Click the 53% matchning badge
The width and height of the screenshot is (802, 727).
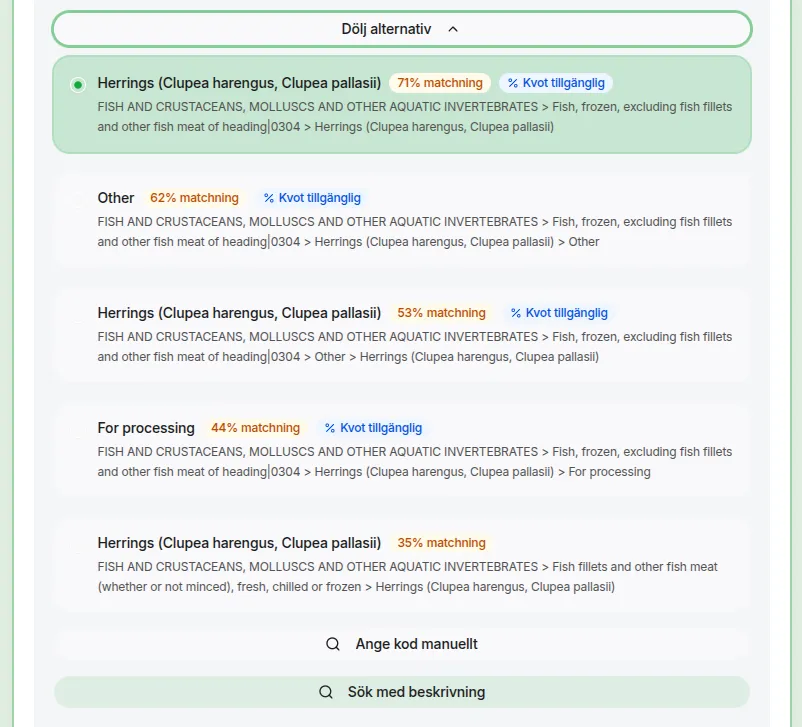(441, 313)
